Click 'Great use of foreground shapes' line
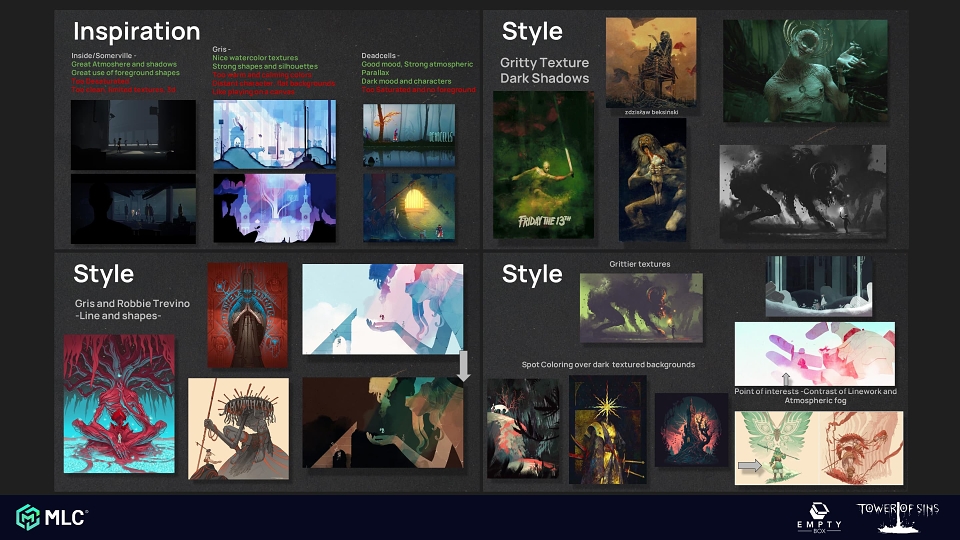Image resolution: width=960 pixels, height=540 pixels. click(126, 73)
